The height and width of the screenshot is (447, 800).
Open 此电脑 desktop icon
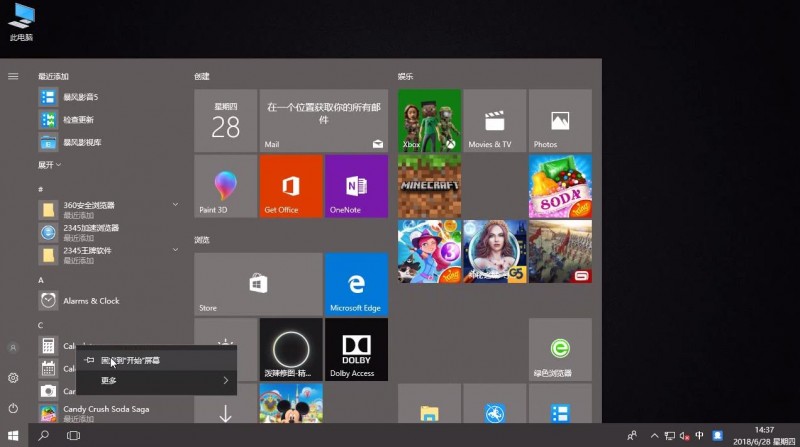pos(21,23)
